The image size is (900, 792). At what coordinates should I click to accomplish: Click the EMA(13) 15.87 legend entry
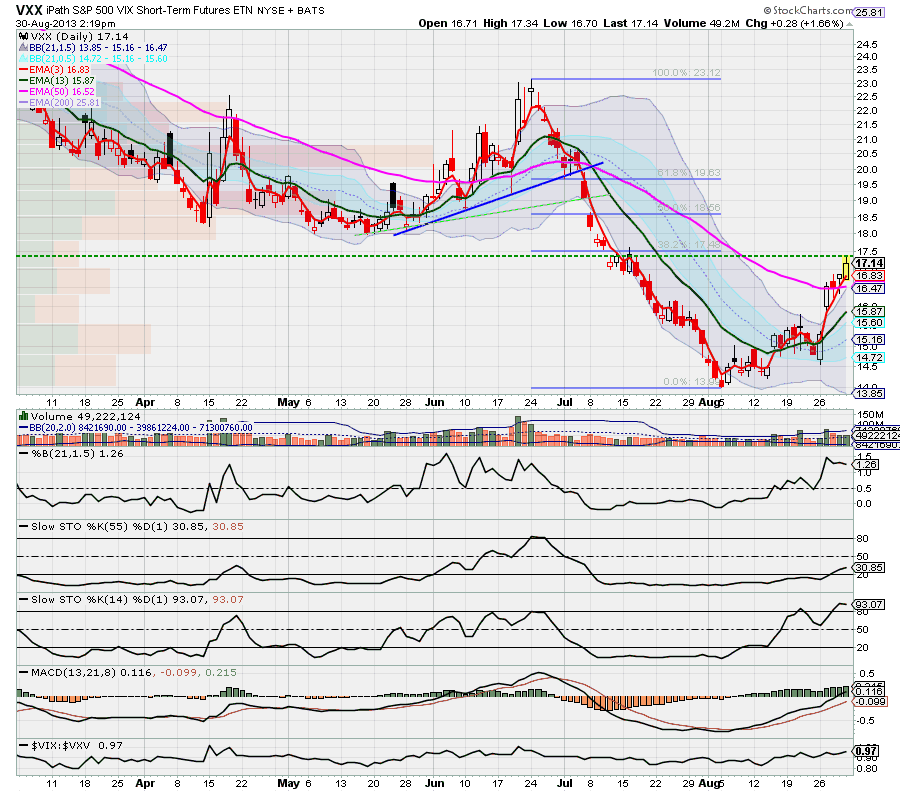(x=62, y=80)
